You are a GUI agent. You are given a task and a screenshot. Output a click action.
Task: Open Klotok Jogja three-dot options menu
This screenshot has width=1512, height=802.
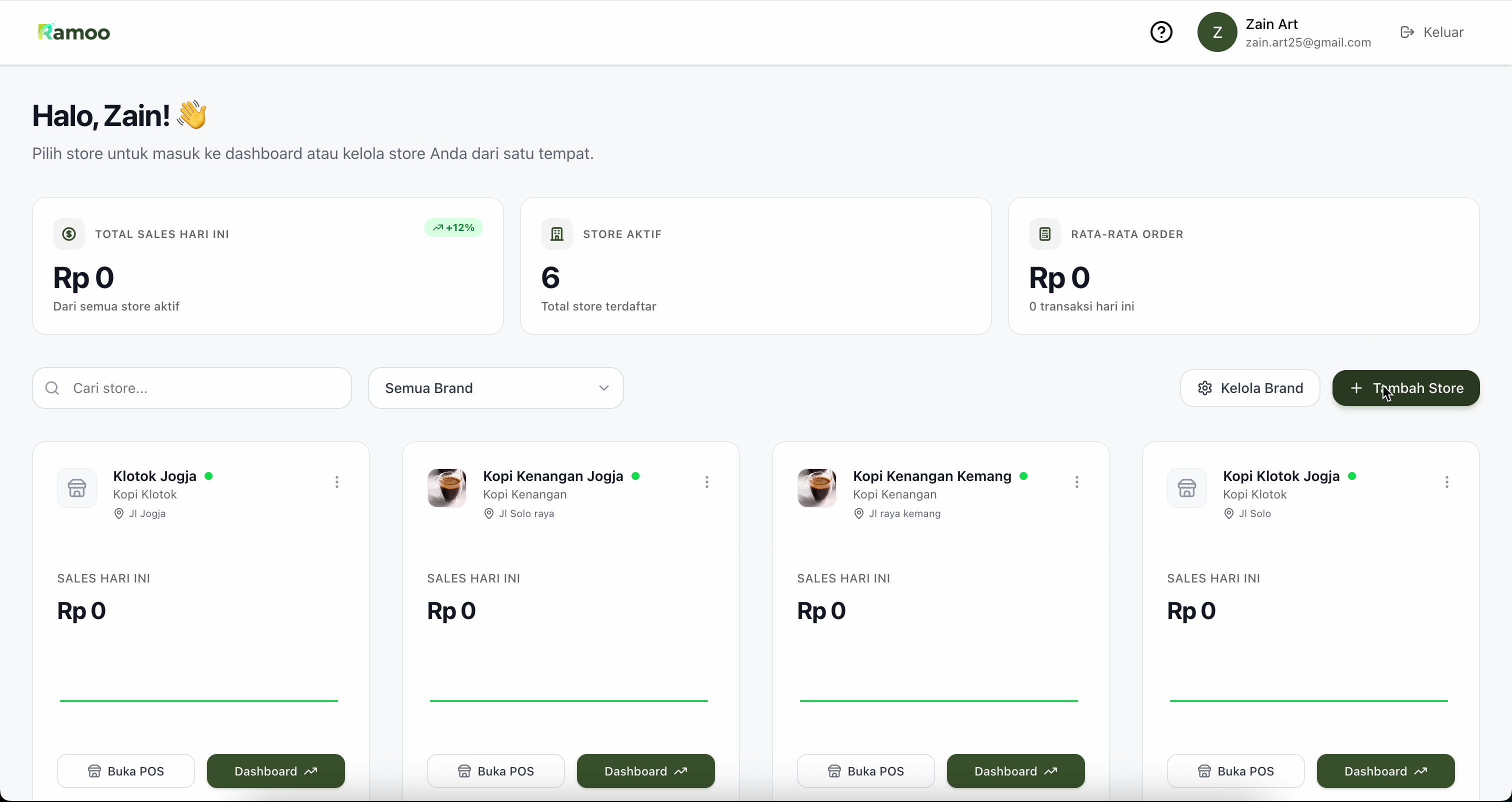tap(337, 482)
